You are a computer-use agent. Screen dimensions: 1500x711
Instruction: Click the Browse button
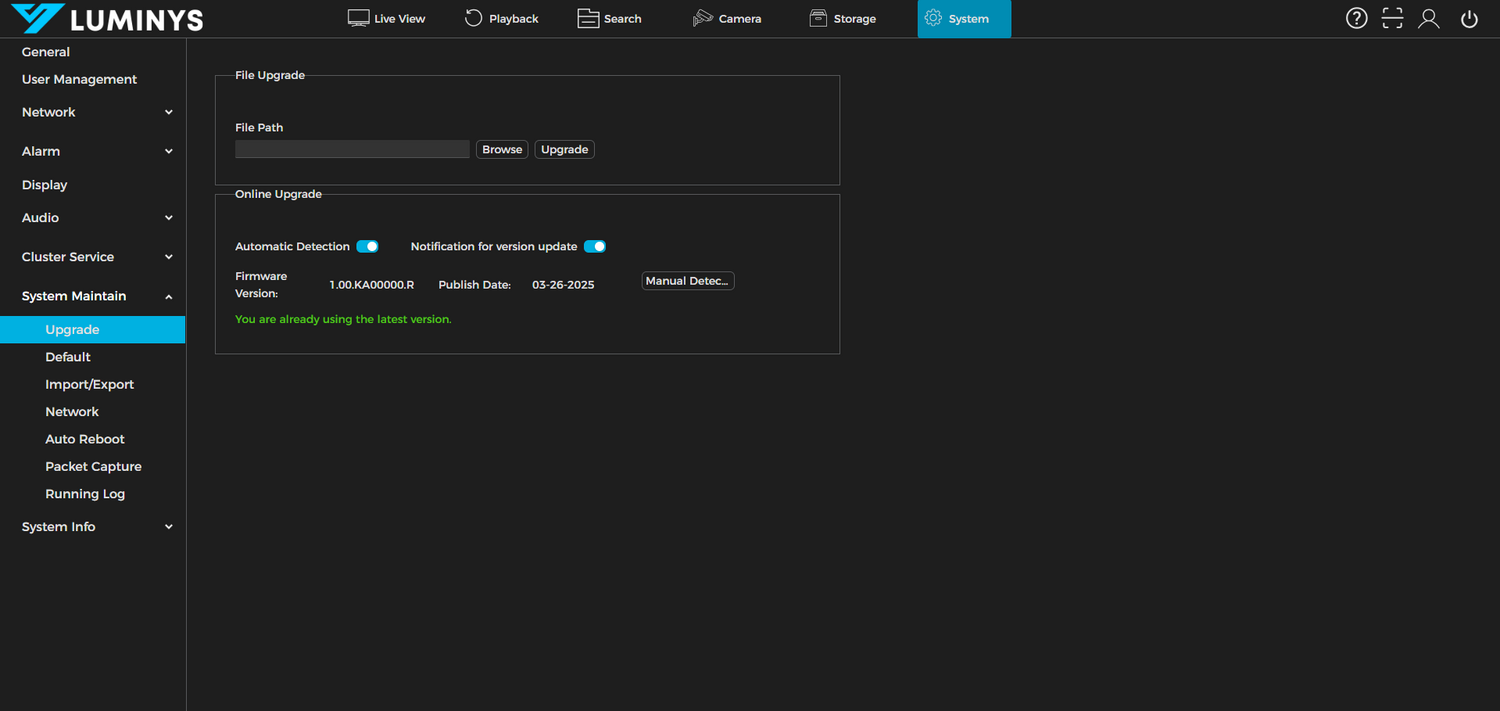point(501,149)
